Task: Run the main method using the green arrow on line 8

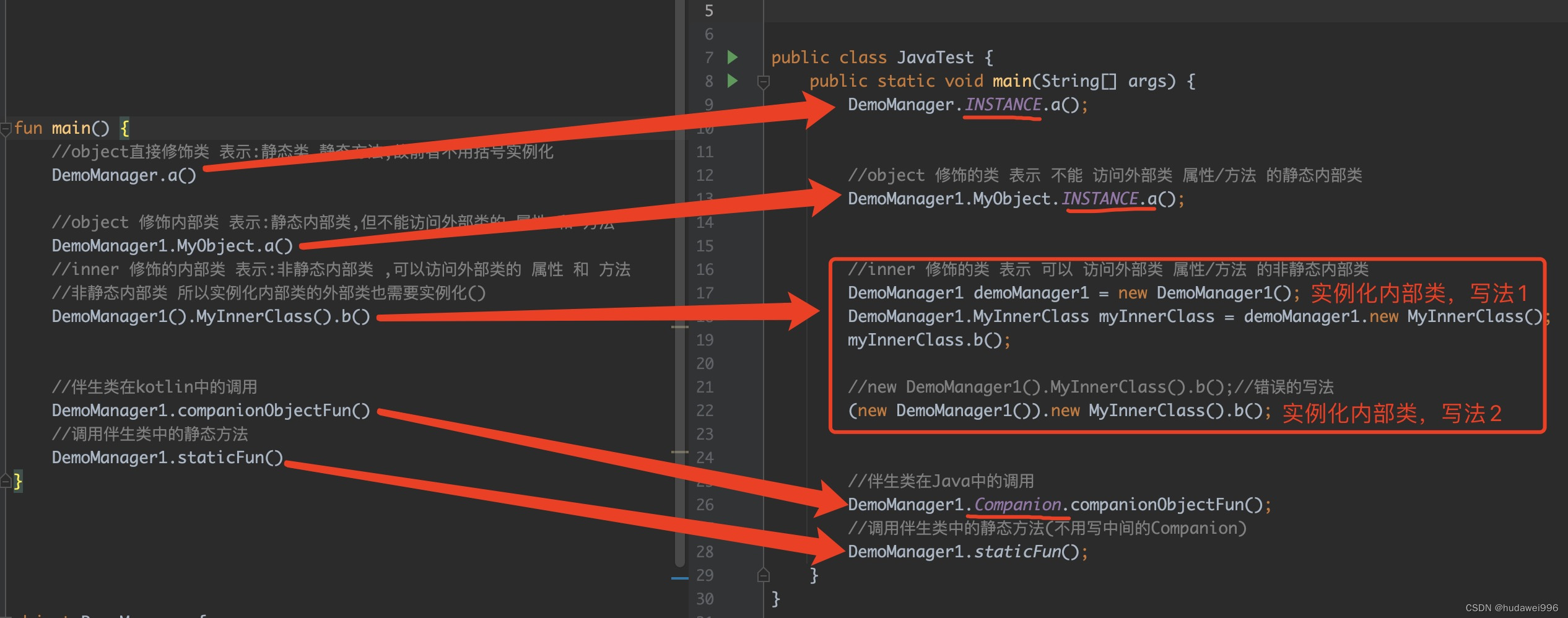Action: click(733, 81)
